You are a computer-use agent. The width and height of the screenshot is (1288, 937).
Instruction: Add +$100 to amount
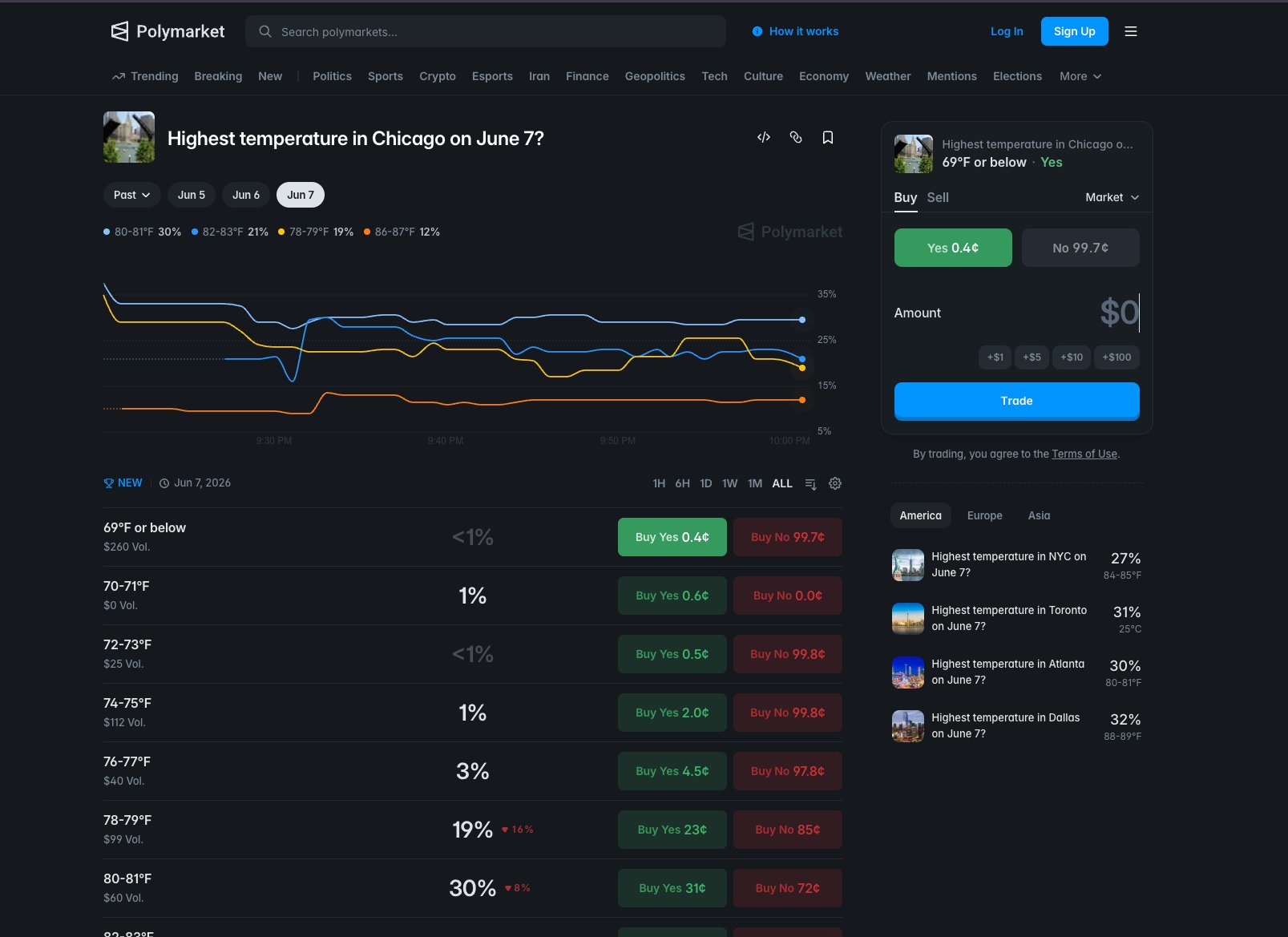[1116, 357]
